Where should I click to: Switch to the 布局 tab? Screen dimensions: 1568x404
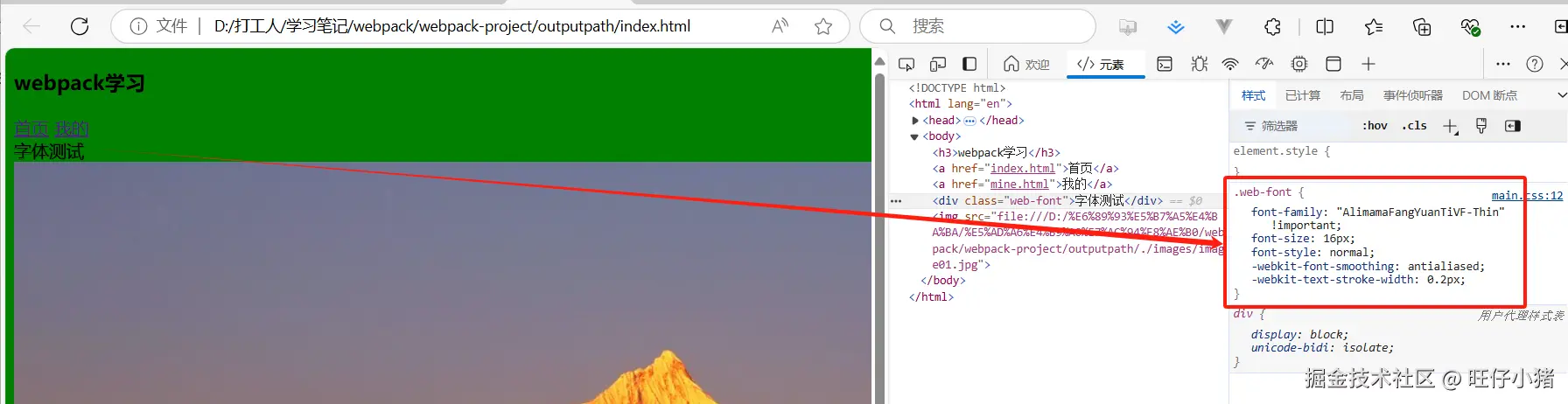[1352, 95]
